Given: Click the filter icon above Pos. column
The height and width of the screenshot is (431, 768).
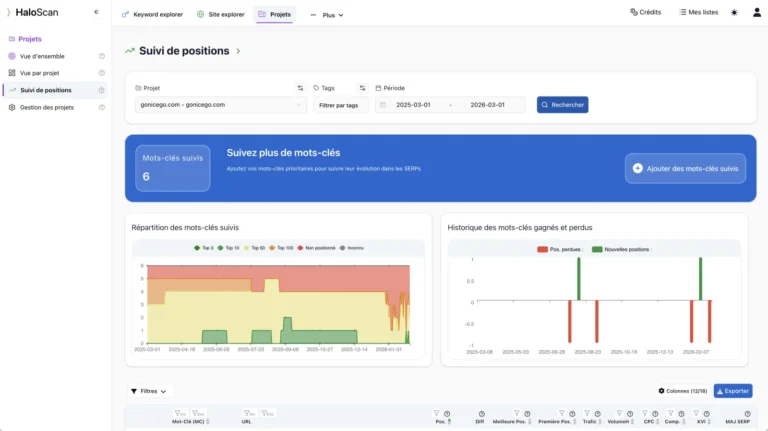Looking at the screenshot, I should coord(436,413).
